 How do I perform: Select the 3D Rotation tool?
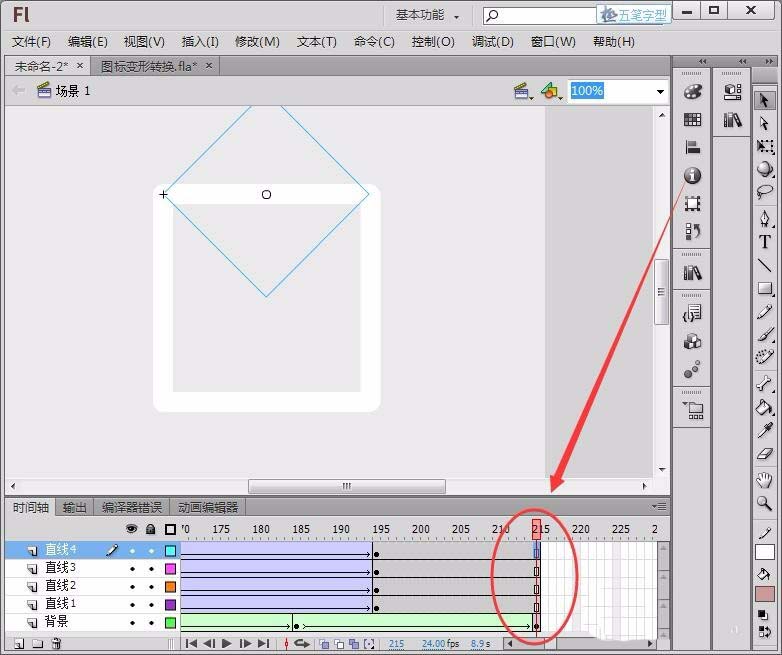tap(764, 169)
